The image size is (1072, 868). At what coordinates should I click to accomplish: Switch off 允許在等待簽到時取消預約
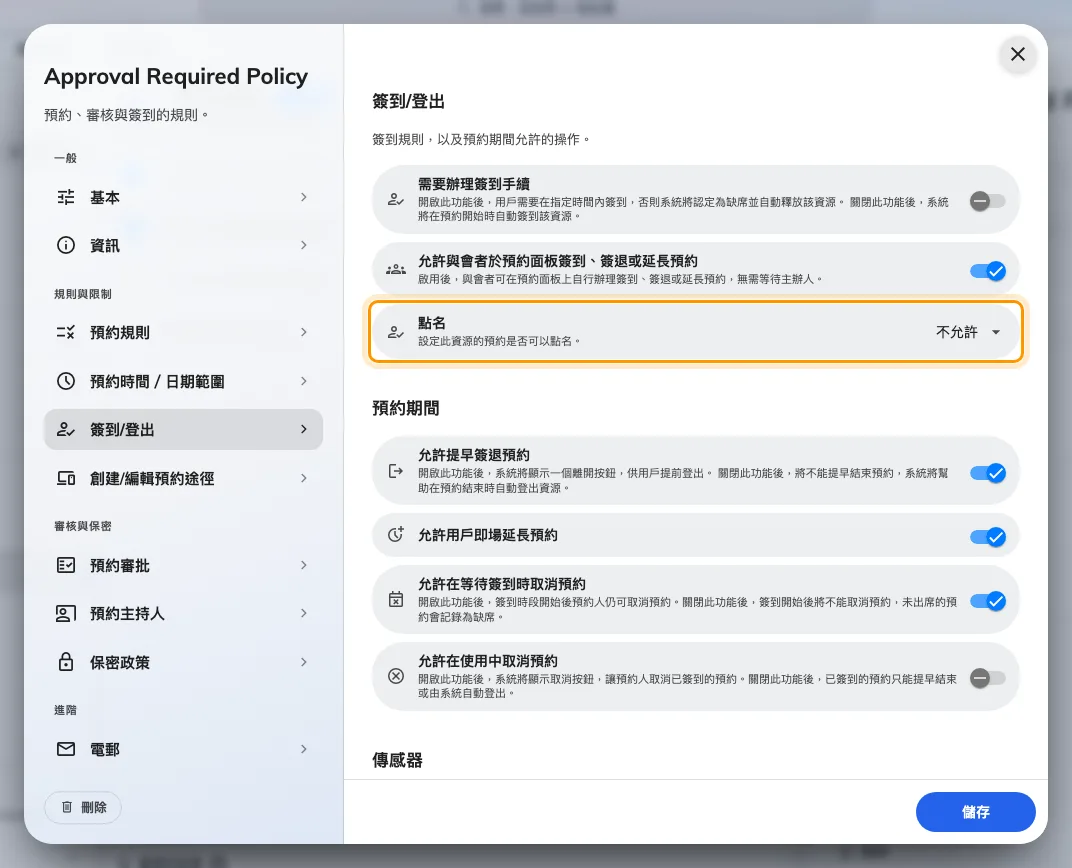(x=988, y=601)
